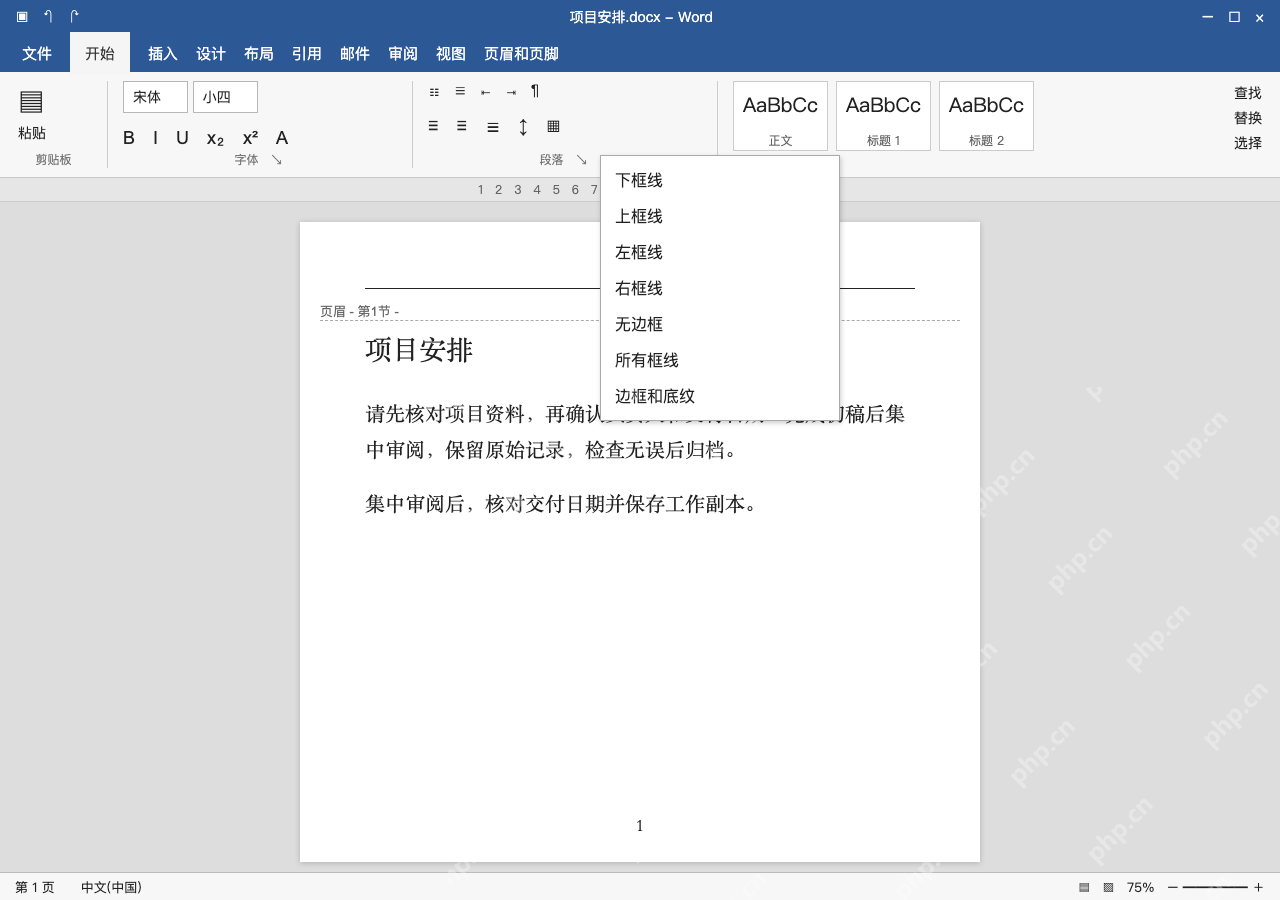Viewport: 1280px width, 900px height.
Task: Toggle underline with the U button
Action: coord(182,138)
